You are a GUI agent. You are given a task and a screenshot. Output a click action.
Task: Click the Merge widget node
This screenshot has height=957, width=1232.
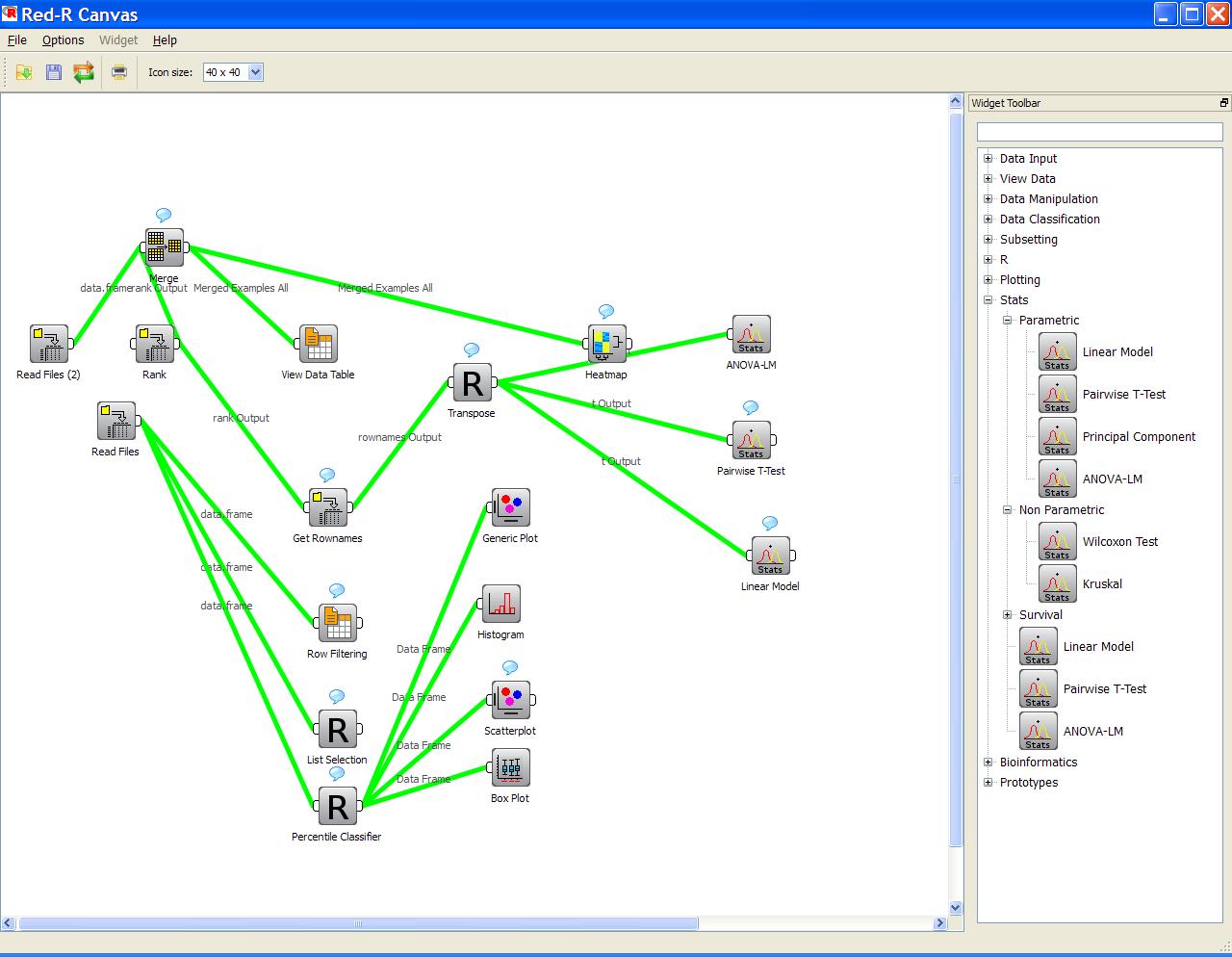click(x=164, y=247)
